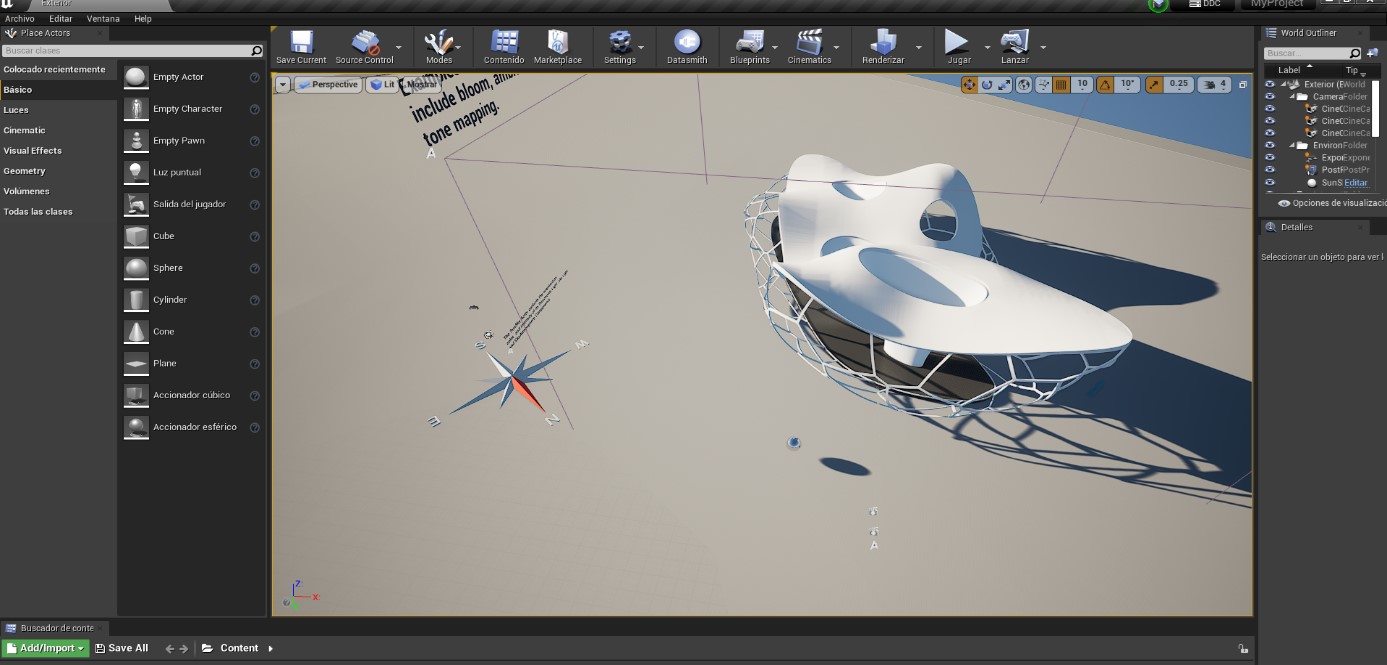Click the Source Control toolbar icon
The image size is (1387, 665).
(x=364, y=43)
